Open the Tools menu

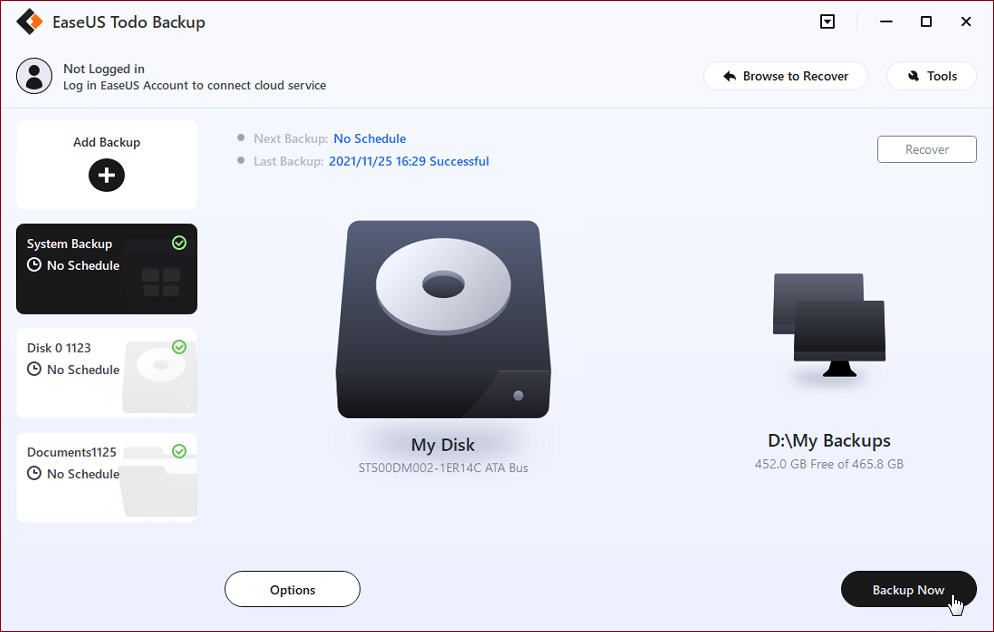931,76
